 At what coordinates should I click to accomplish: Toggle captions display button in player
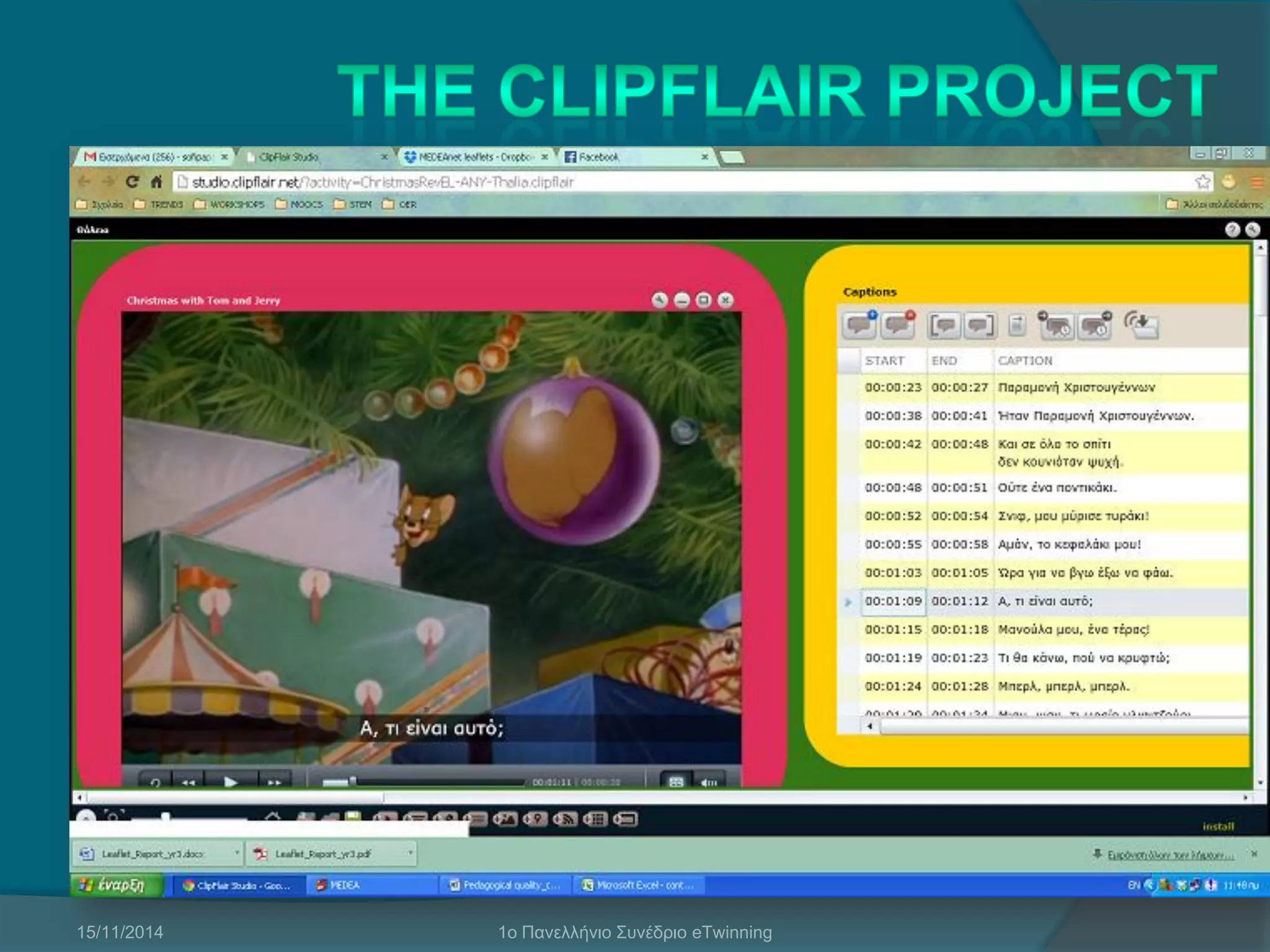coord(676,782)
